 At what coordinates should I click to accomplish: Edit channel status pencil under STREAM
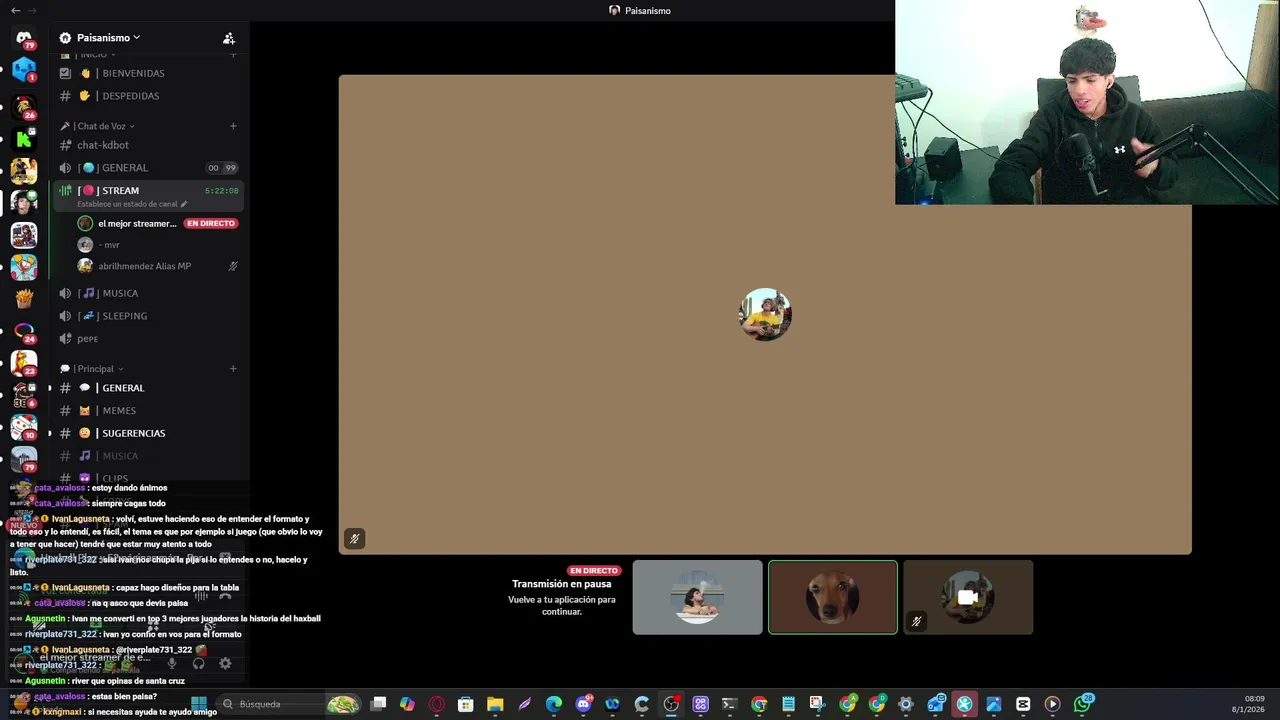(183, 204)
